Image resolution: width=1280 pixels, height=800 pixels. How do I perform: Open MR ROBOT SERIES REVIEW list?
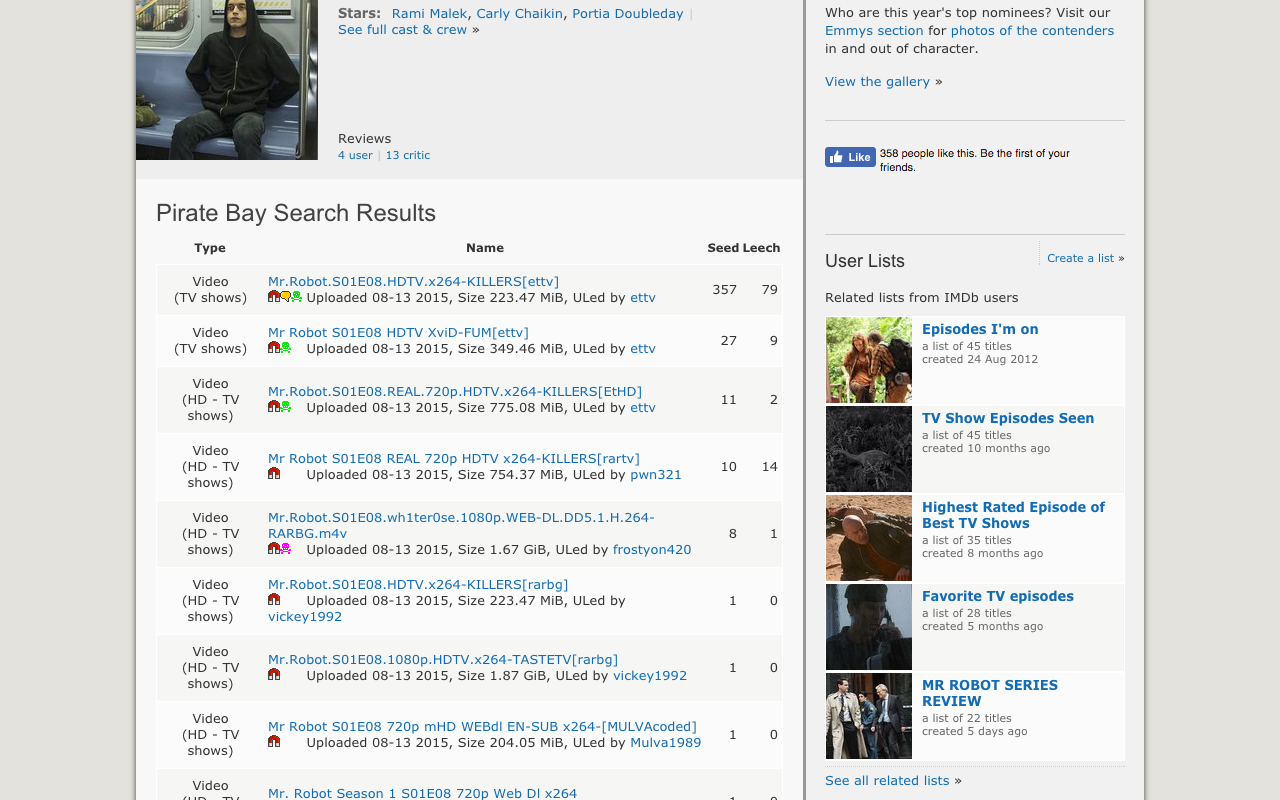990,693
